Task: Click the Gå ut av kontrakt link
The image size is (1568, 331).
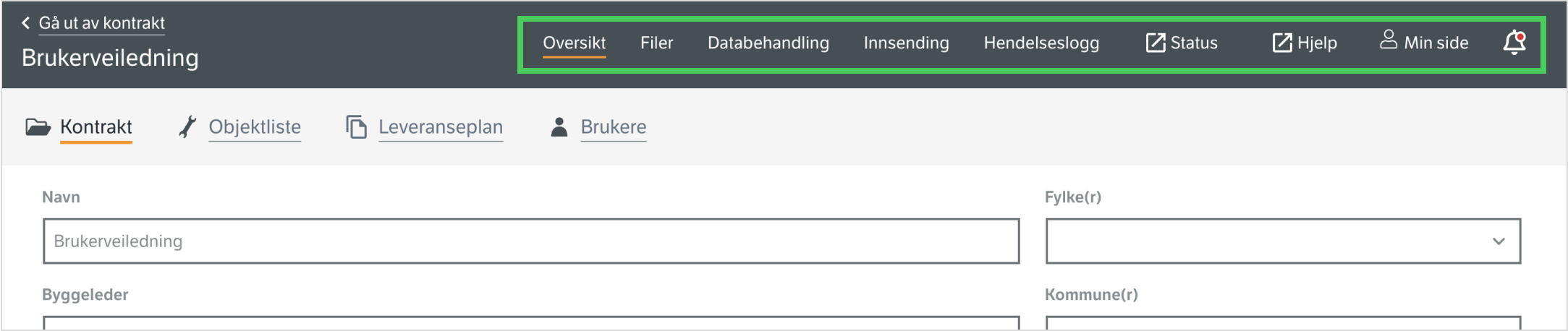Action: [101, 23]
